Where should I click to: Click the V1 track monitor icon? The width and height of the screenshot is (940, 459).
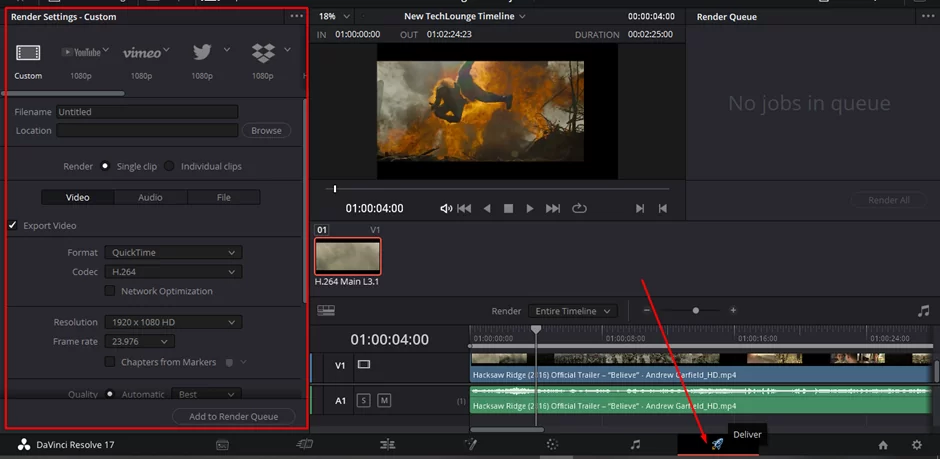[363, 364]
